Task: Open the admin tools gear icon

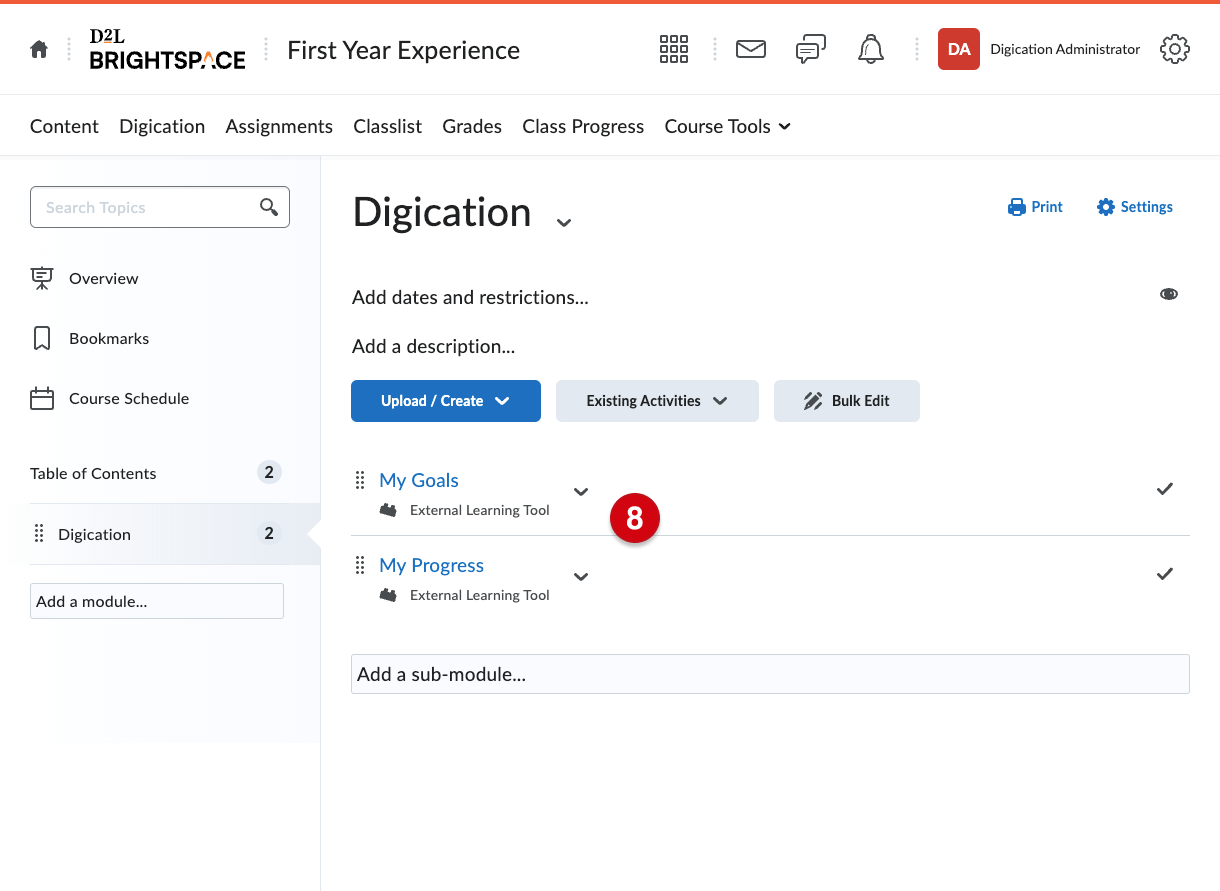Action: (1175, 49)
